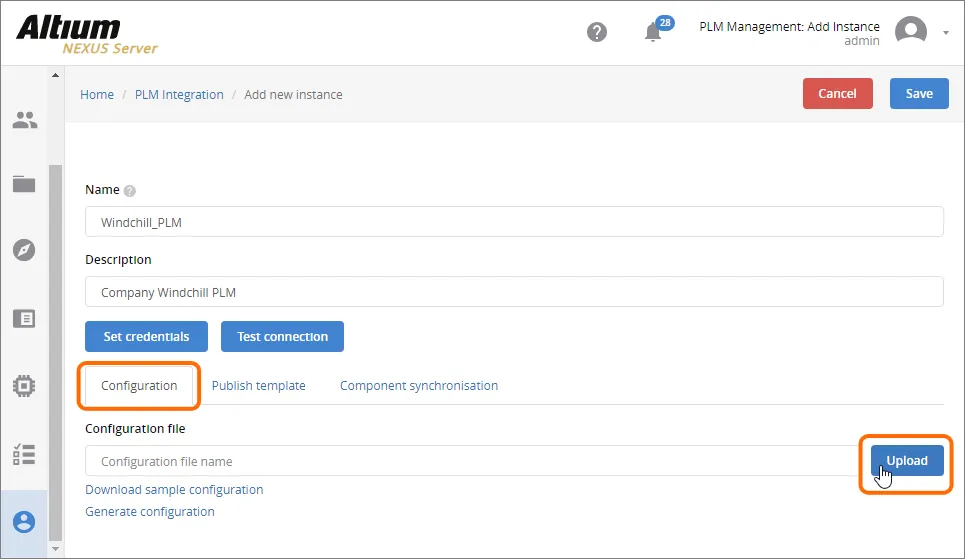Select the Configuration tab

click(x=139, y=385)
